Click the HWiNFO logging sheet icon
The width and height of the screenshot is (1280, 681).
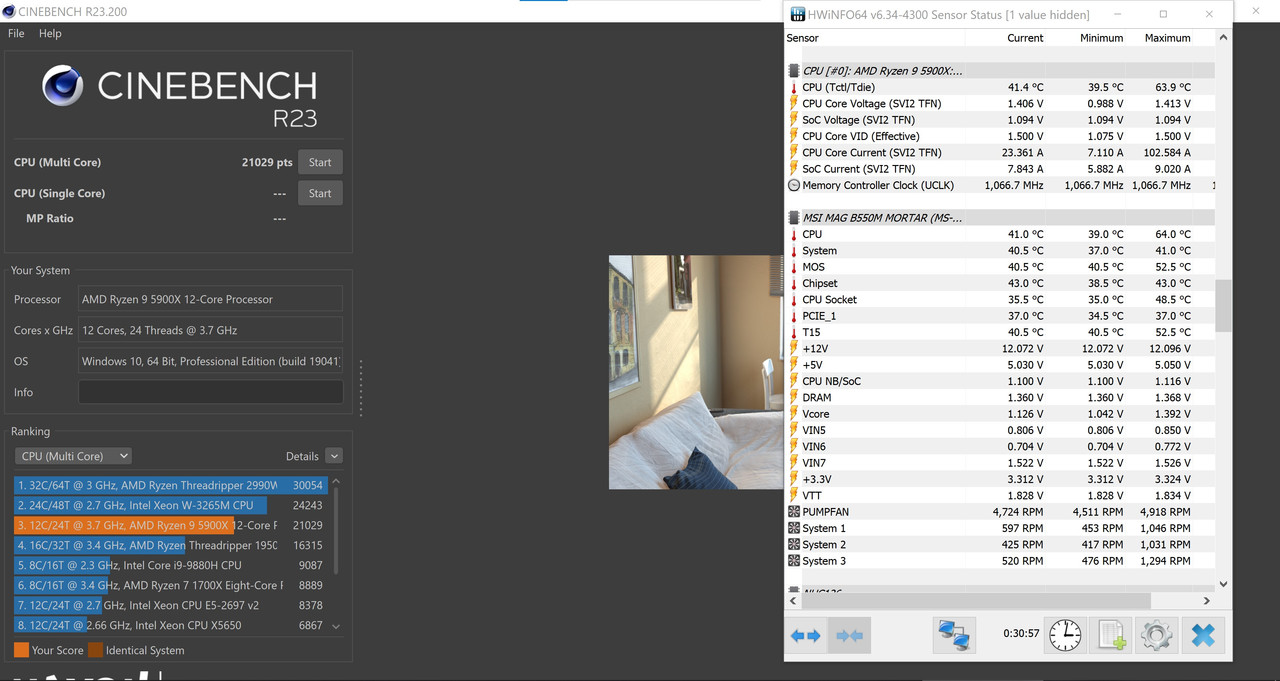1111,635
